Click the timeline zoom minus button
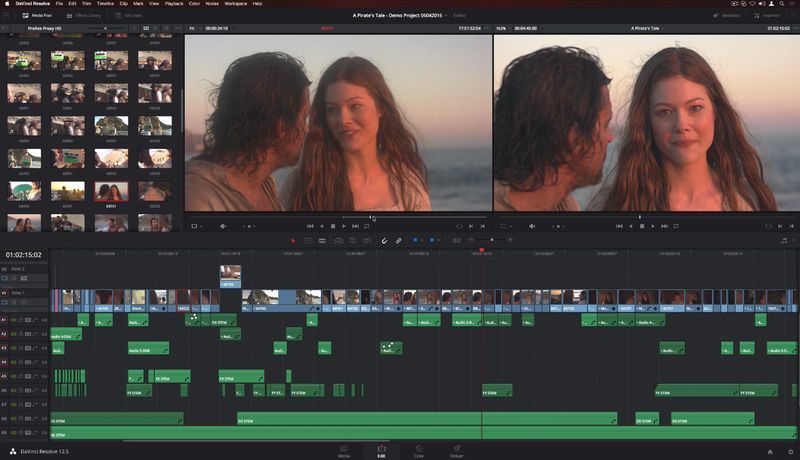Image resolution: width=800 pixels, height=460 pixels. click(x=471, y=240)
